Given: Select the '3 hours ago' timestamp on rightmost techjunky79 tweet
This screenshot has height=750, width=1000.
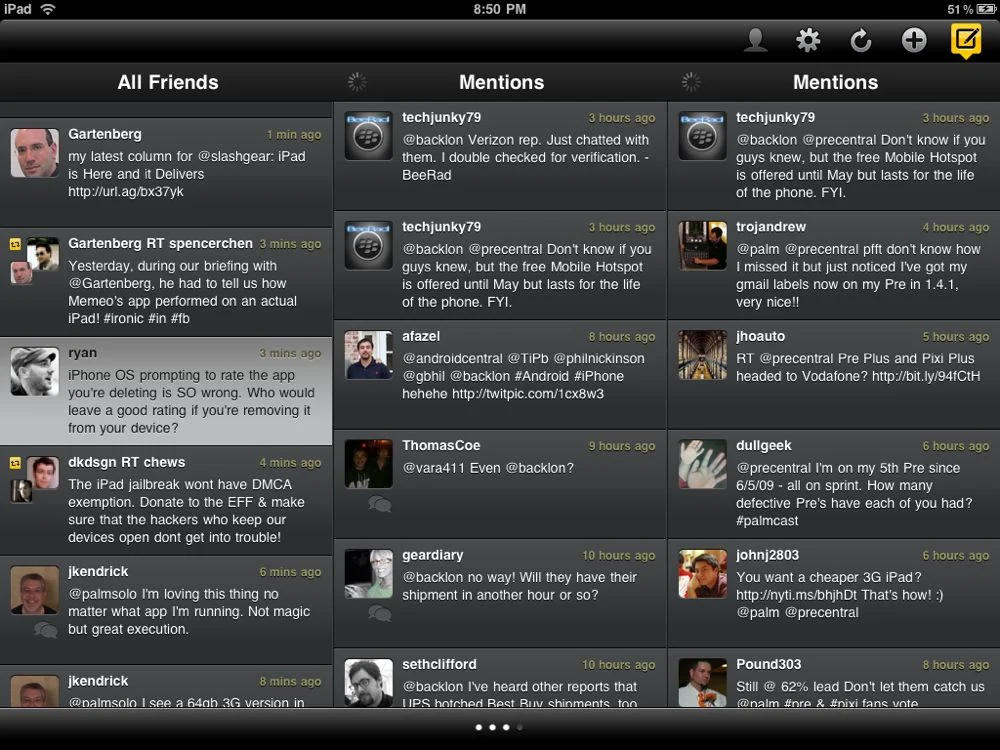Looking at the screenshot, I should 955,117.
